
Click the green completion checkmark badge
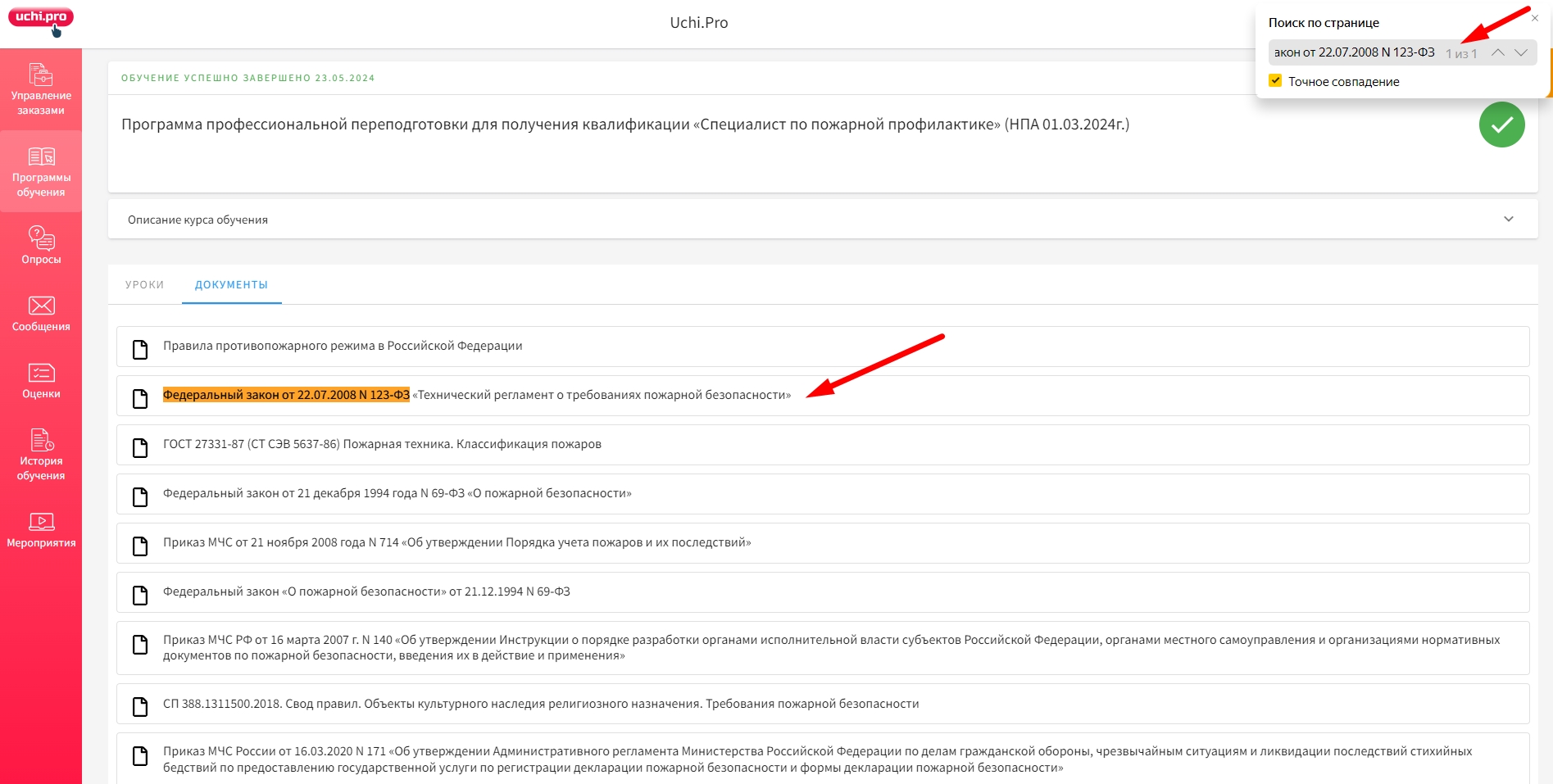pyautogui.click(x=1501, y=125)
